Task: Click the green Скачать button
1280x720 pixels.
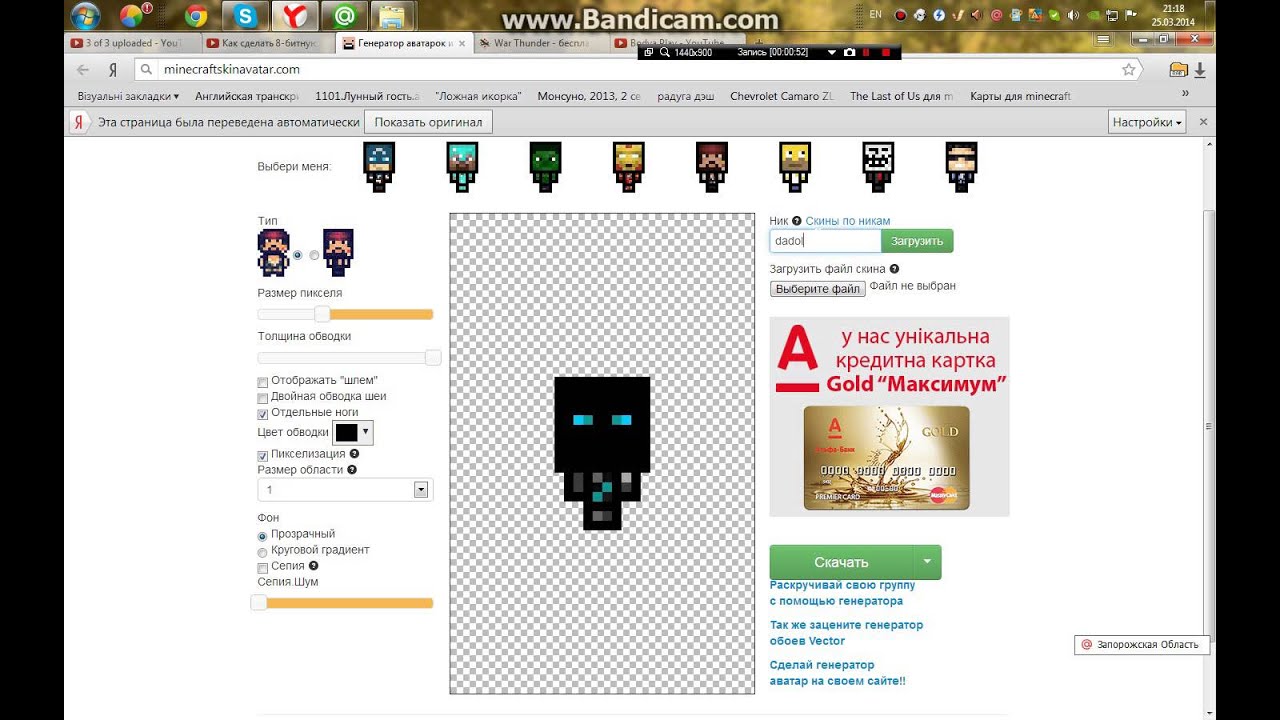Action: (842, 562)
